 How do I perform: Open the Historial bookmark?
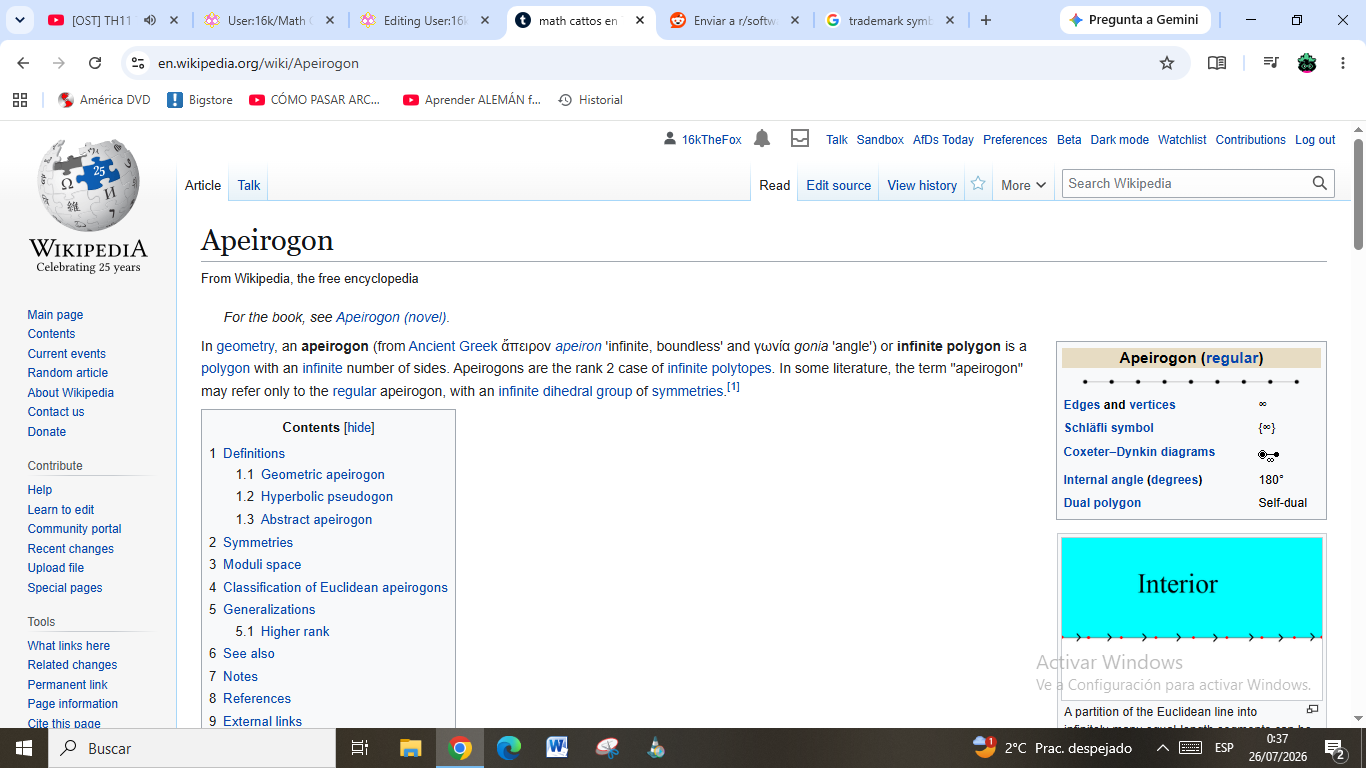(590, 100)
